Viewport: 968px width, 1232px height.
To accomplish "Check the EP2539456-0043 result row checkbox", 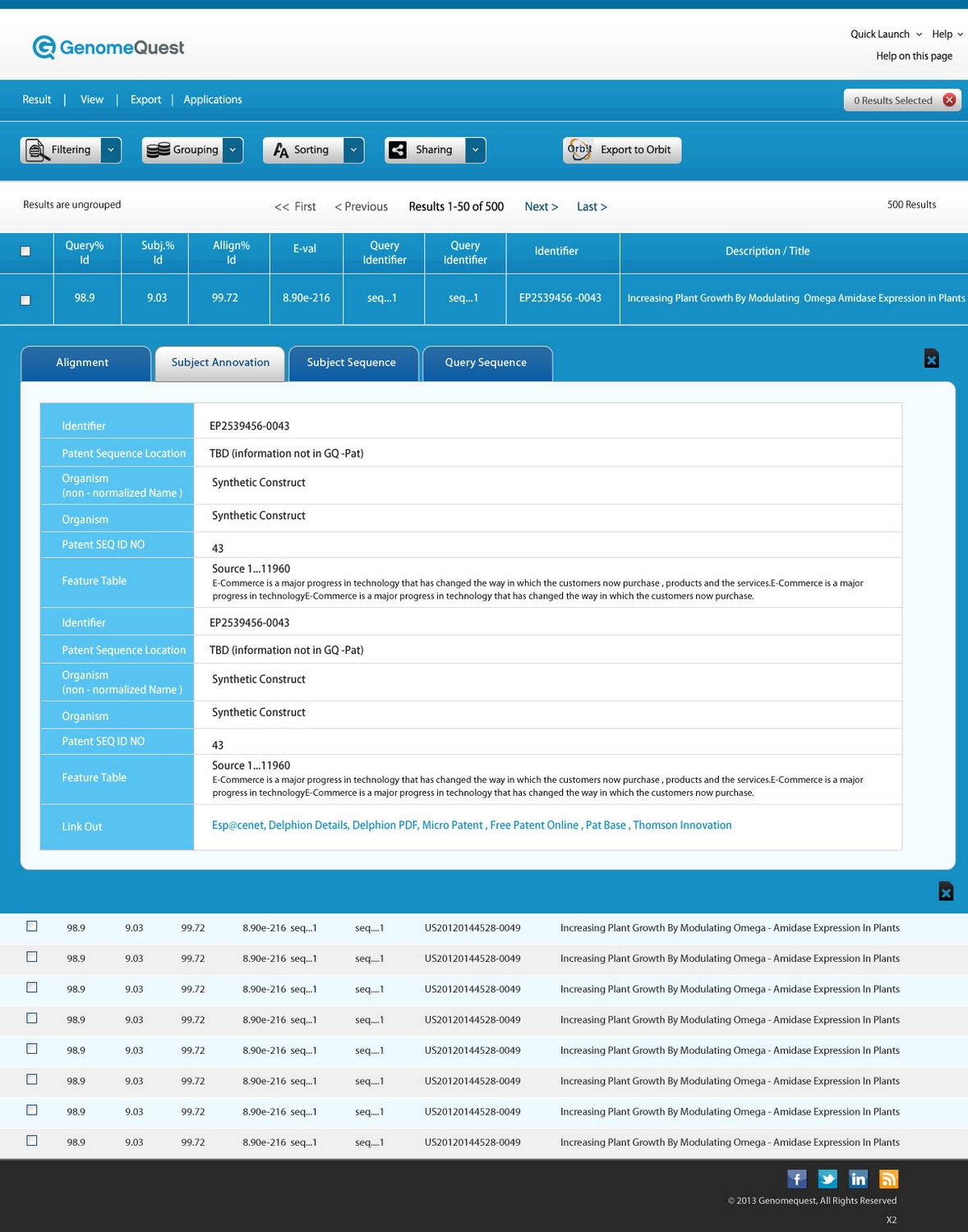I will 25,300.
